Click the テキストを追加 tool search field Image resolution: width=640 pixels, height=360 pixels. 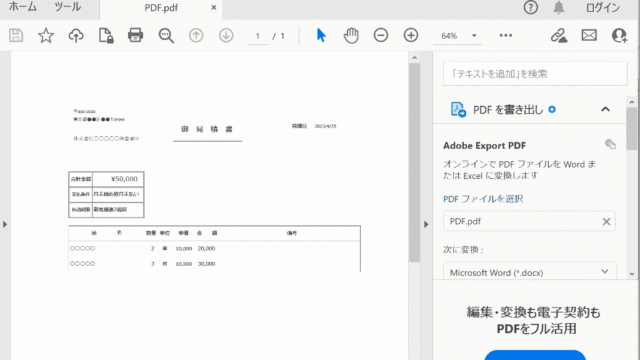point(535,74)
